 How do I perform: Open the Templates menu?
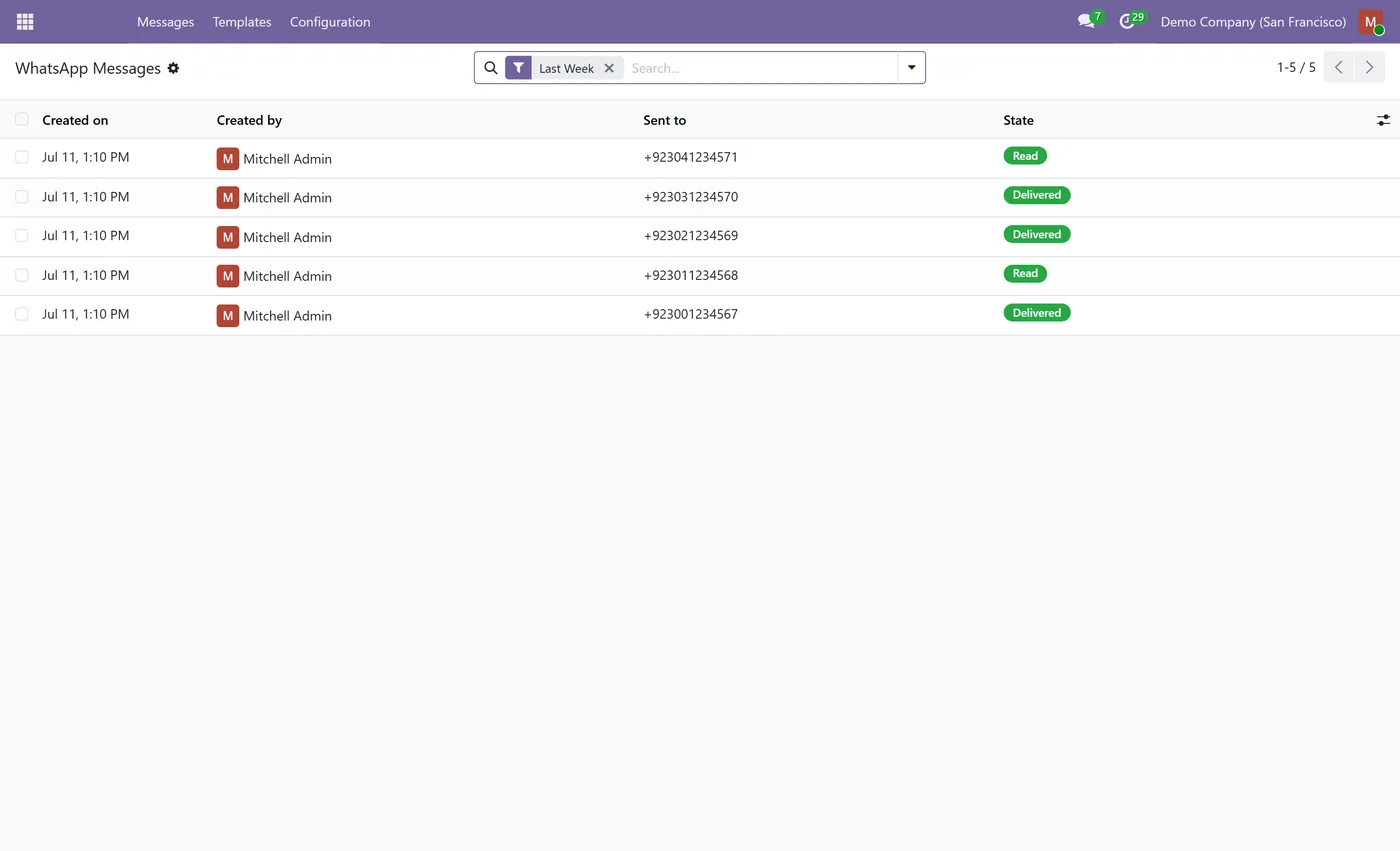242,21
